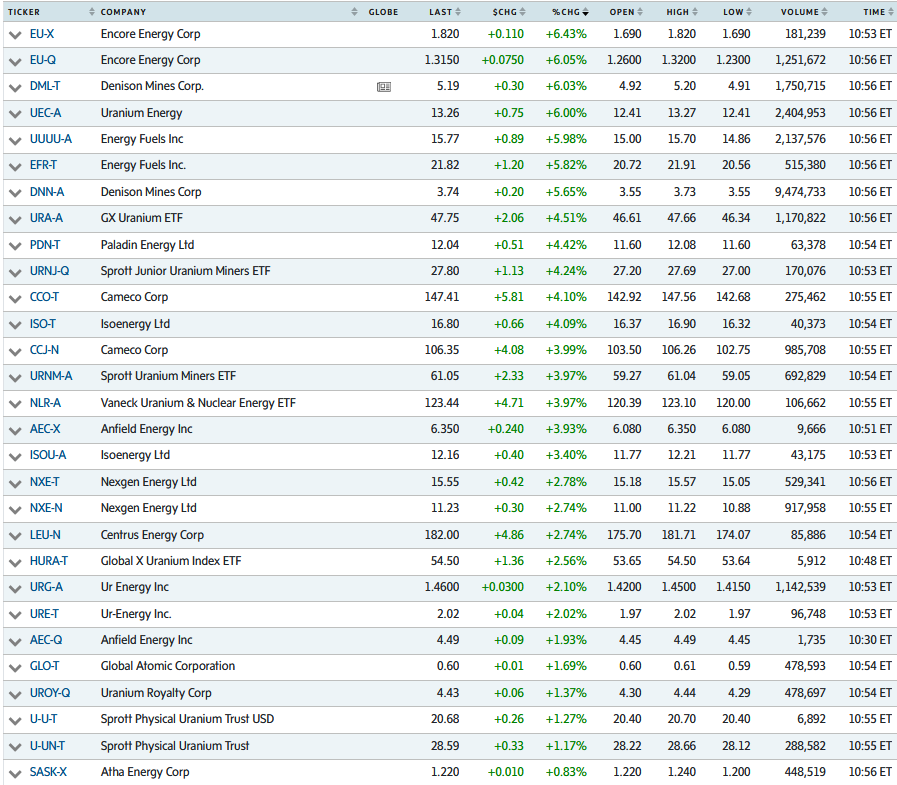Viewport: 897px width, 785px height.
Task: Select Sprott Junior Uranium Miners ETF name
Action: [x=185, y=271]
